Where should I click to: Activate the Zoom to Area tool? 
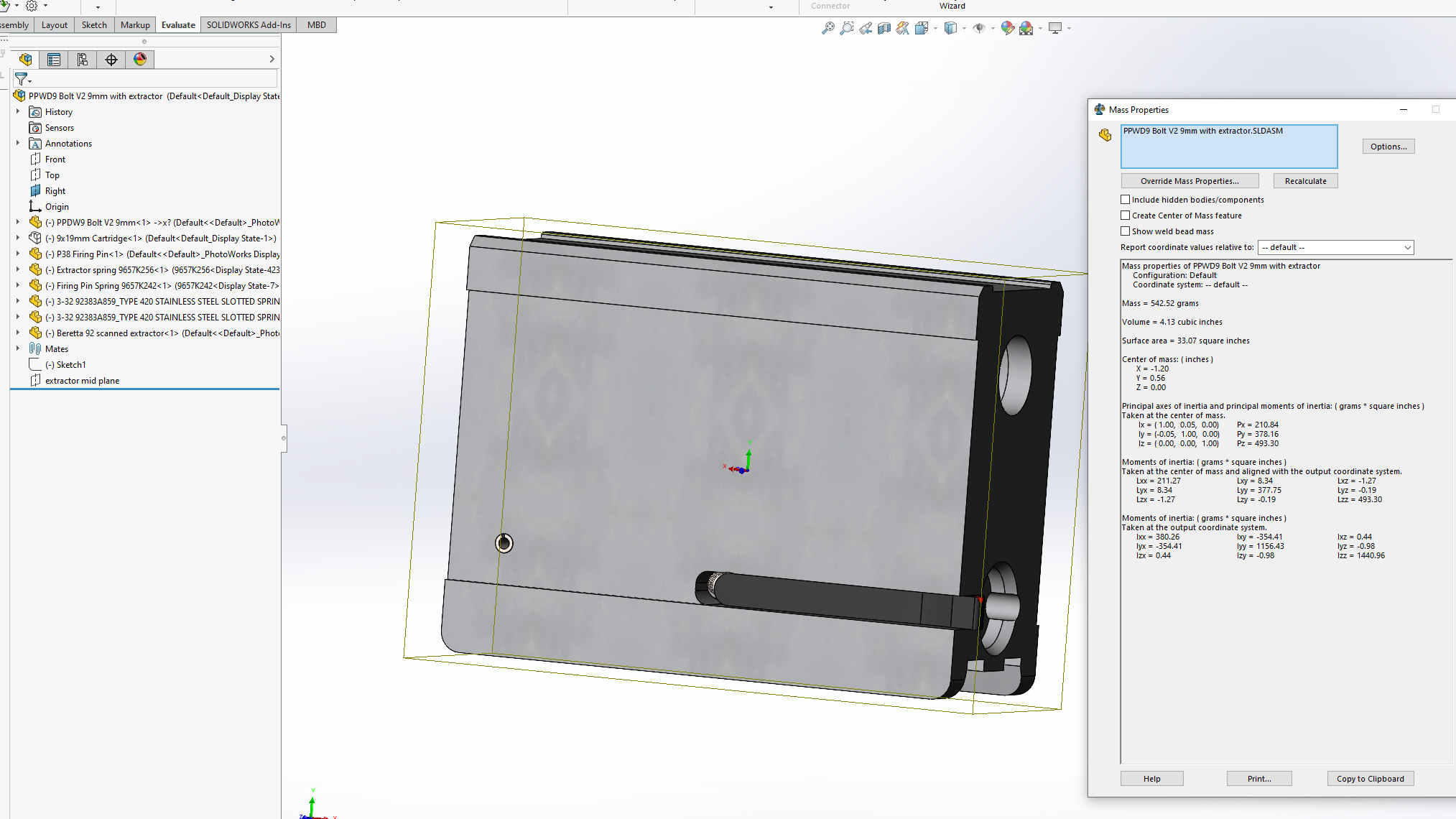pos(846,28)
